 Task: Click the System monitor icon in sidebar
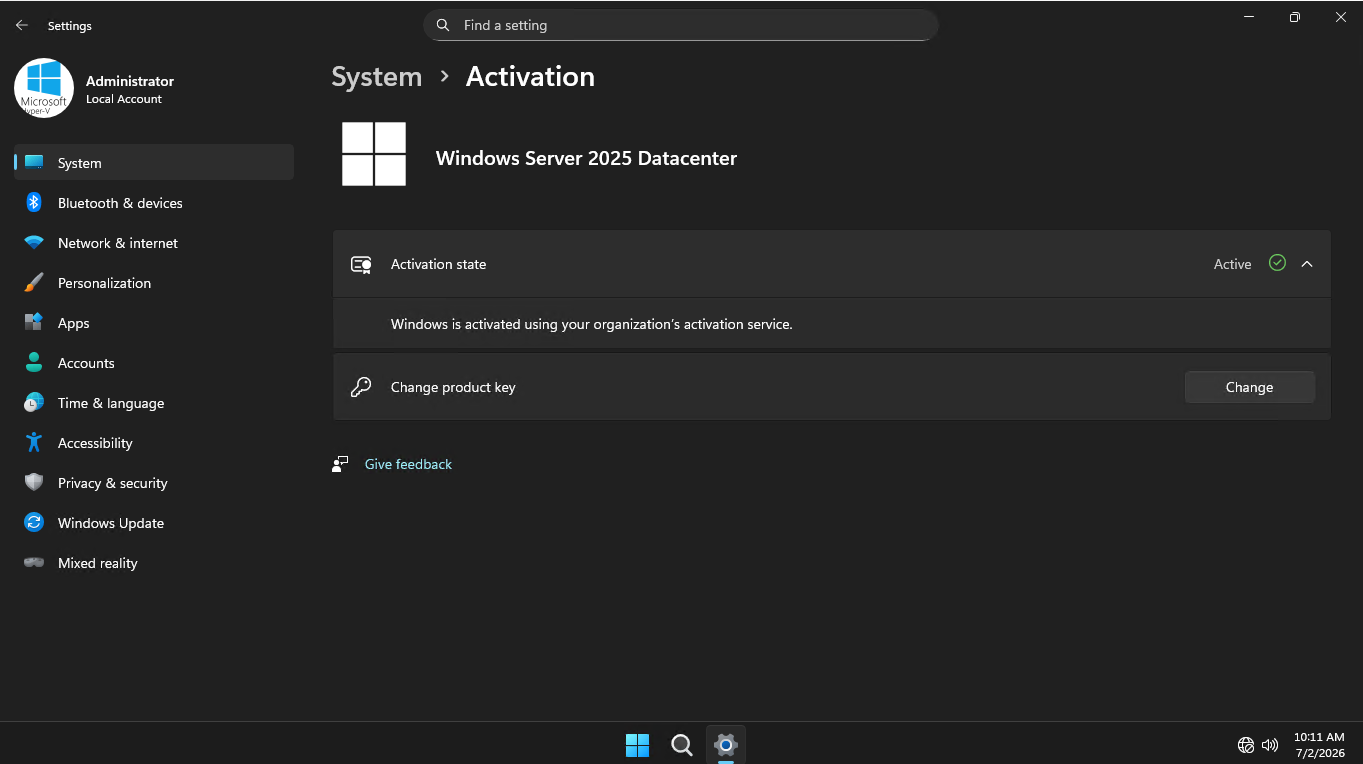click(x=34, y=162)
